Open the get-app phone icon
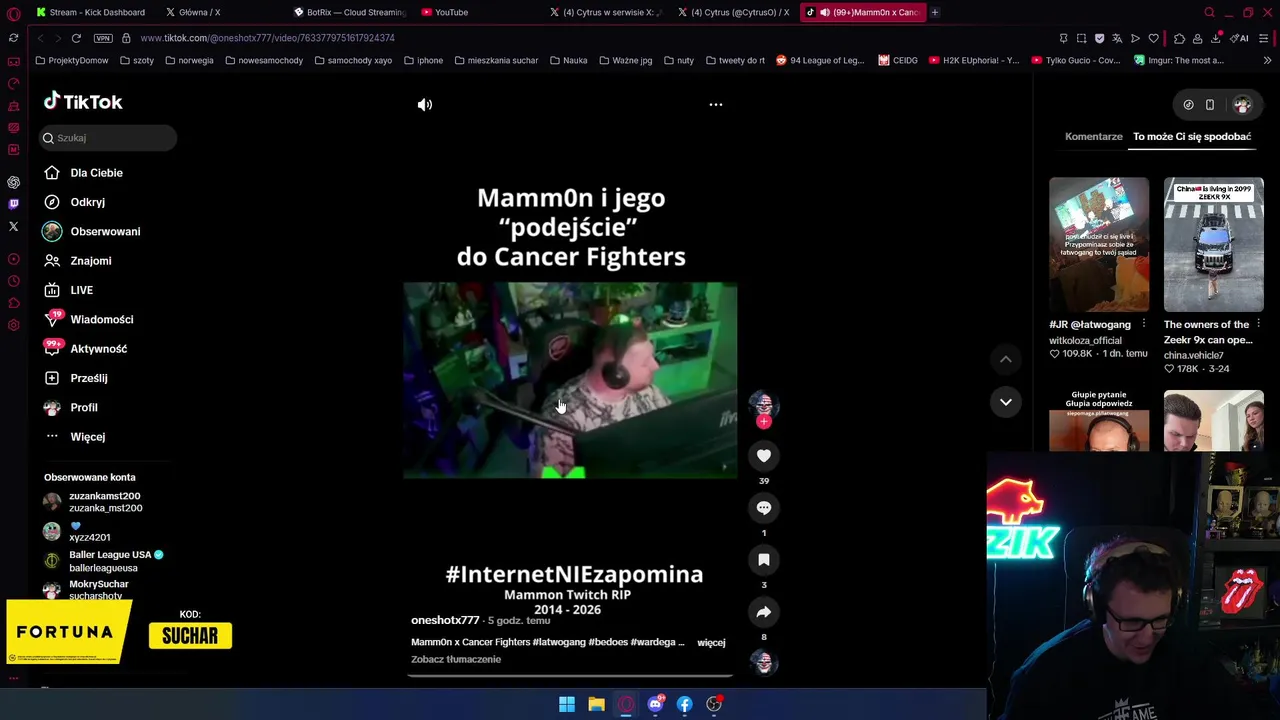 click(x=1210, y=104)
